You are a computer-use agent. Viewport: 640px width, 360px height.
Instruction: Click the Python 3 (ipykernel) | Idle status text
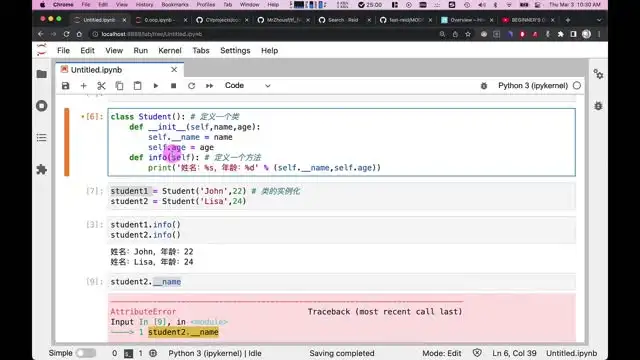(215, 353)
